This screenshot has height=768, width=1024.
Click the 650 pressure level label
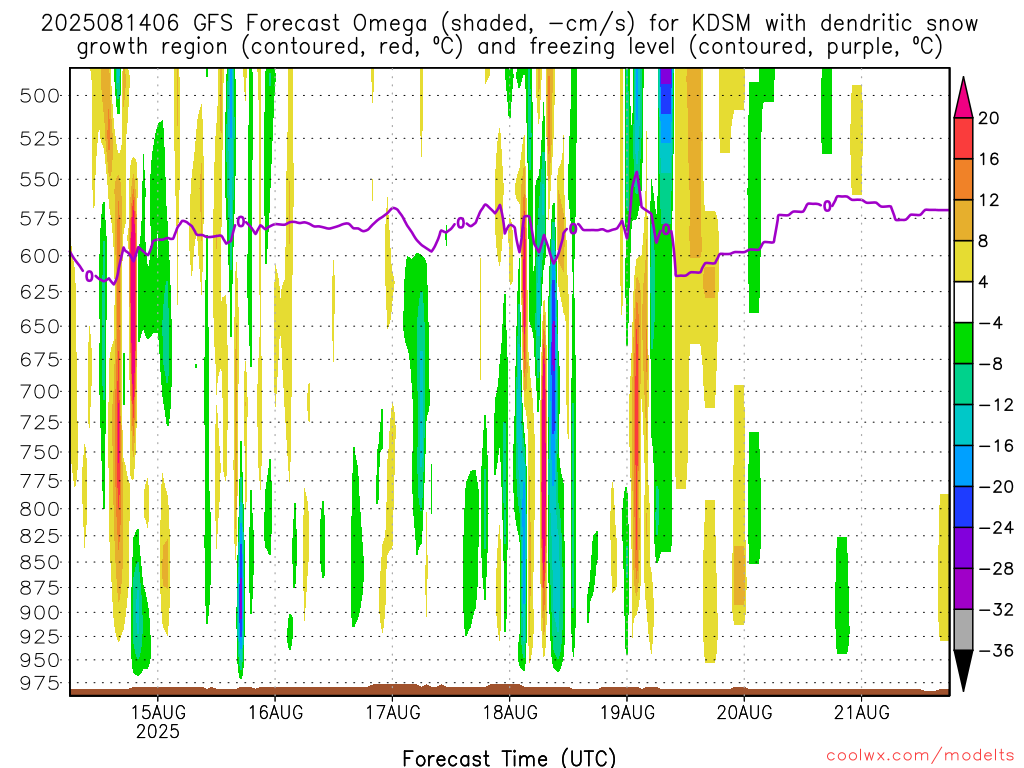click(x=39, y=326)
